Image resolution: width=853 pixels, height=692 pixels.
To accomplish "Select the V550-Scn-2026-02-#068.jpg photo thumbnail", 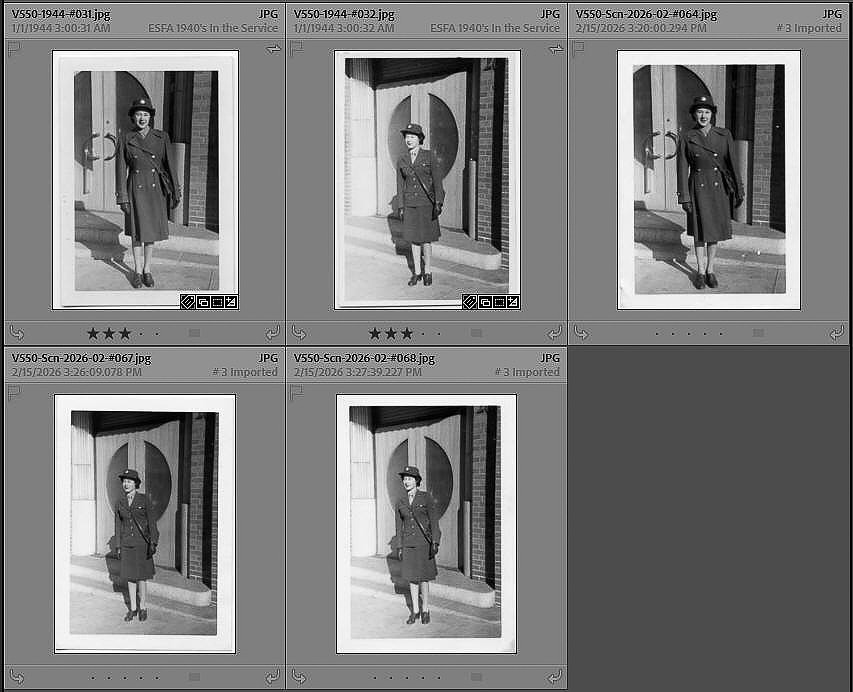I will click(x=426, y=524).
